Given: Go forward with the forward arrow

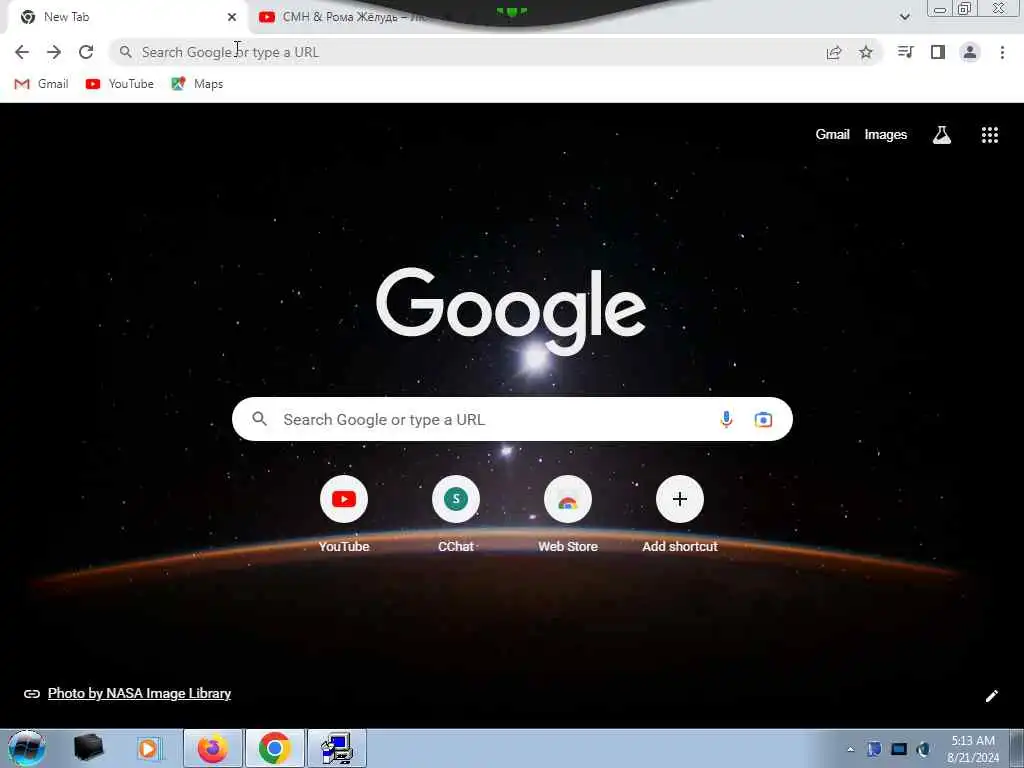Looking at the screenshot, I should point(54,52).
